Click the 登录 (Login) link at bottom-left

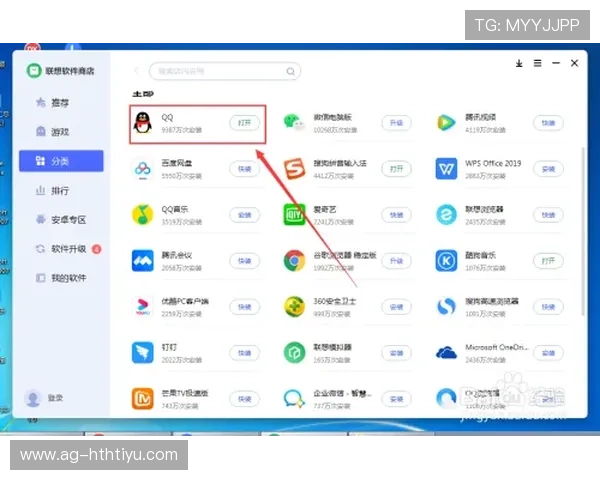(55, 398)
